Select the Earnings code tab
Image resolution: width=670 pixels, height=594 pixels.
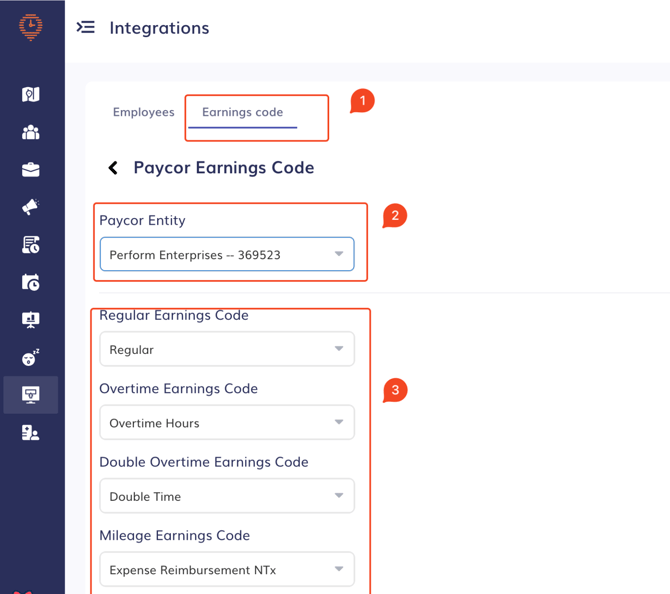(242, 112)
